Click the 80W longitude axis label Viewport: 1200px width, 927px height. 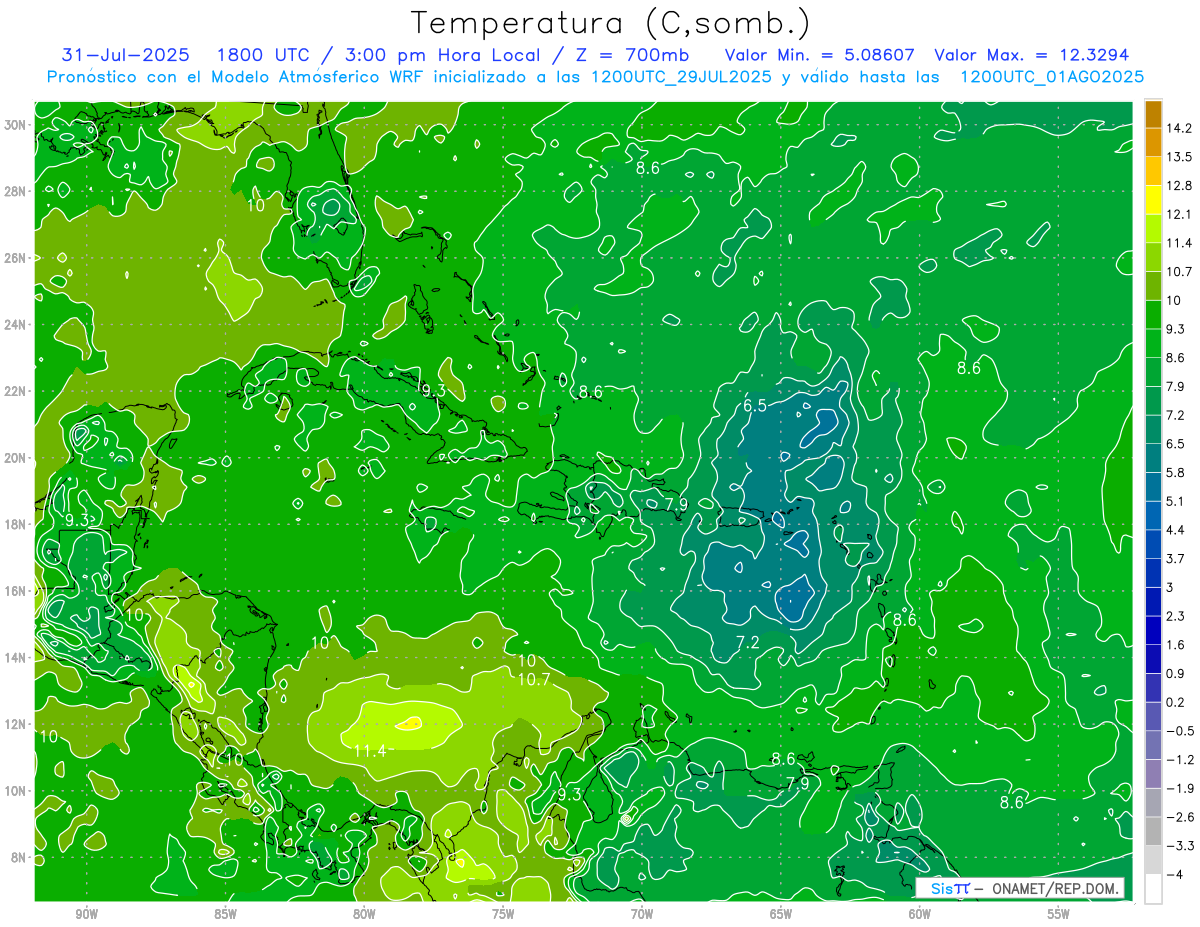(364, 914)
